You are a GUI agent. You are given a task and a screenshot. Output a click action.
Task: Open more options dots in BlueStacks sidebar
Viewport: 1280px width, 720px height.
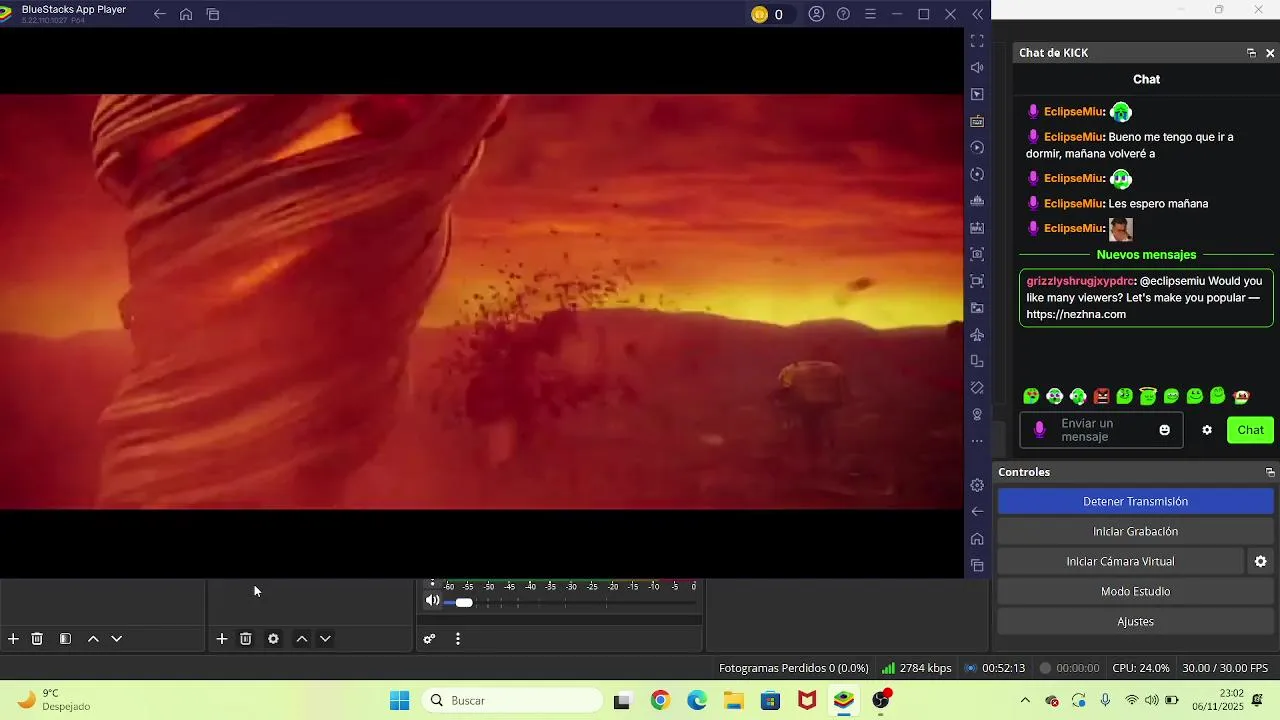point(977,441)
